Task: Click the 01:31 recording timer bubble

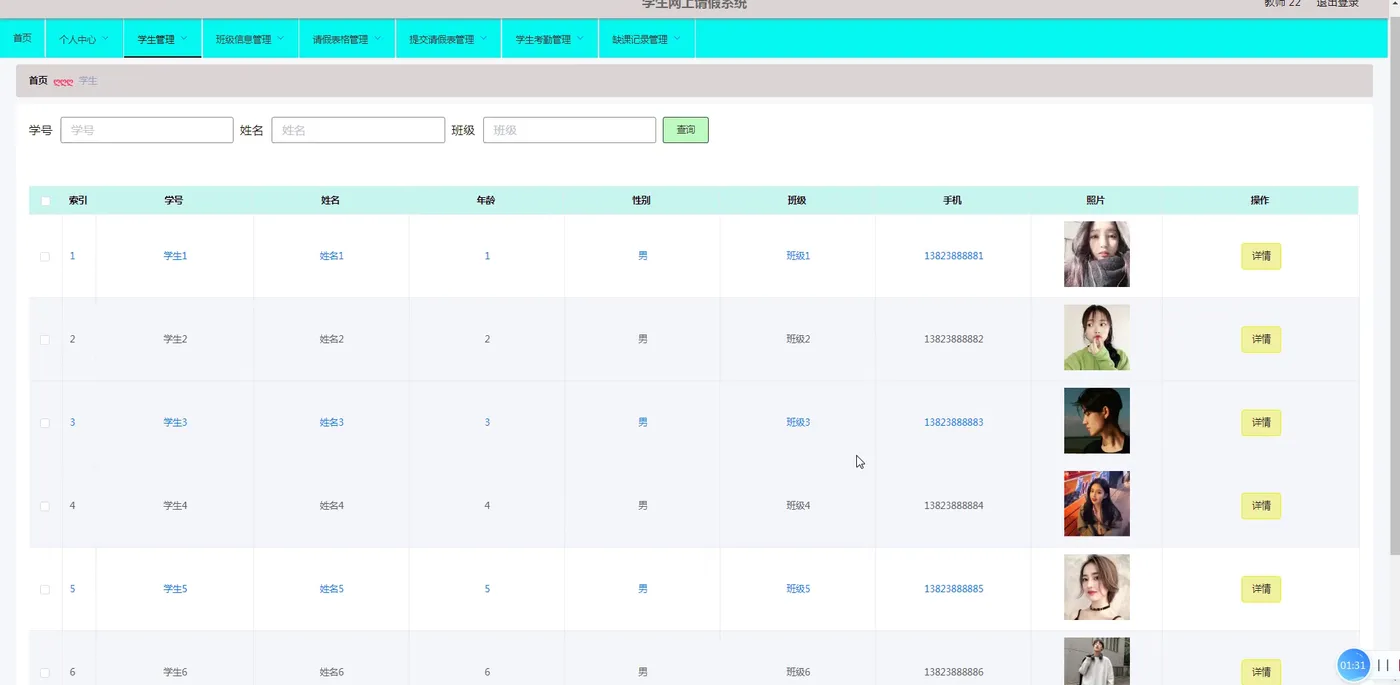Action: point(1353,665)
